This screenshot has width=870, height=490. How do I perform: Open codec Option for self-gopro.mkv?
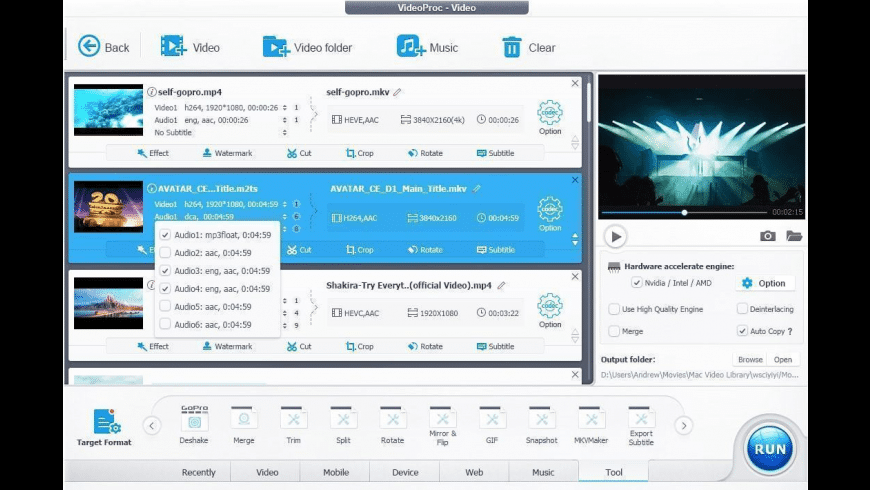tap(550, 117)
